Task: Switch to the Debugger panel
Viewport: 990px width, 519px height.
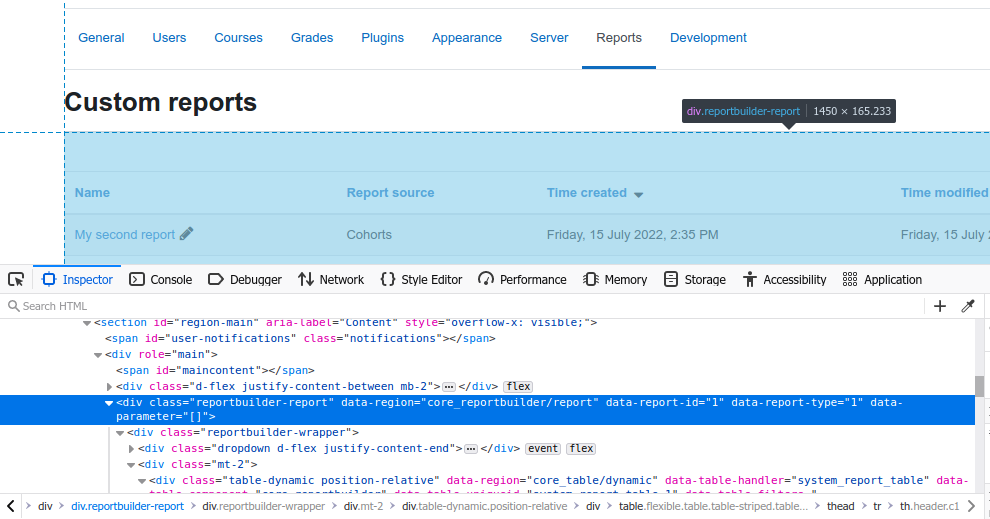Action: tap(245, 279)
